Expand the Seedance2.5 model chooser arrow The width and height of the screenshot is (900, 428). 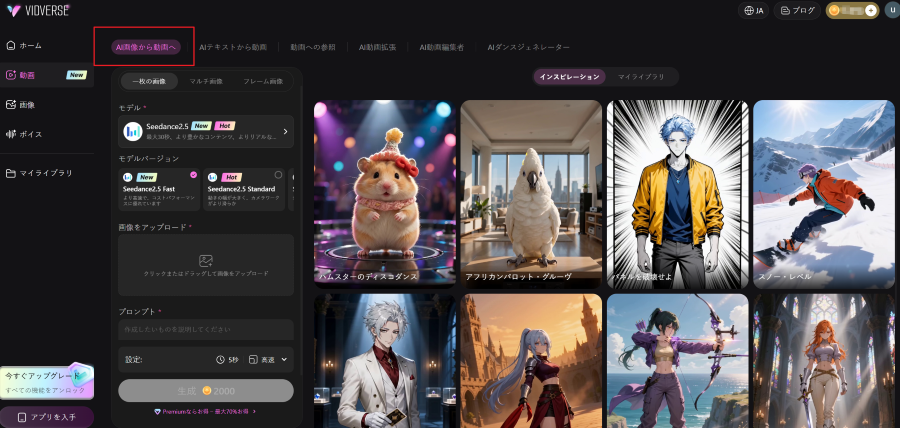click(x=285, y=131)
